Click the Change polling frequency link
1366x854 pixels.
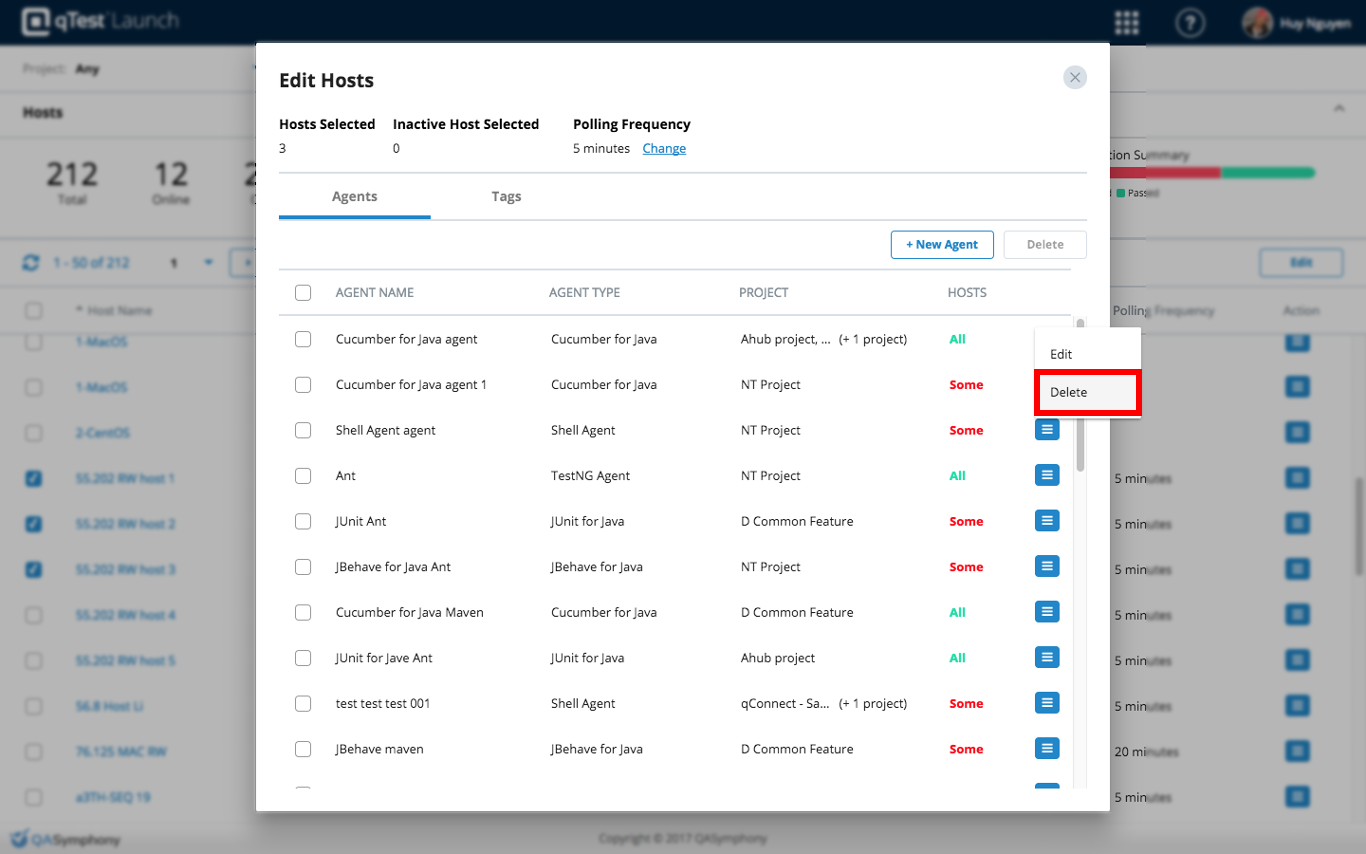pos(664,149)
